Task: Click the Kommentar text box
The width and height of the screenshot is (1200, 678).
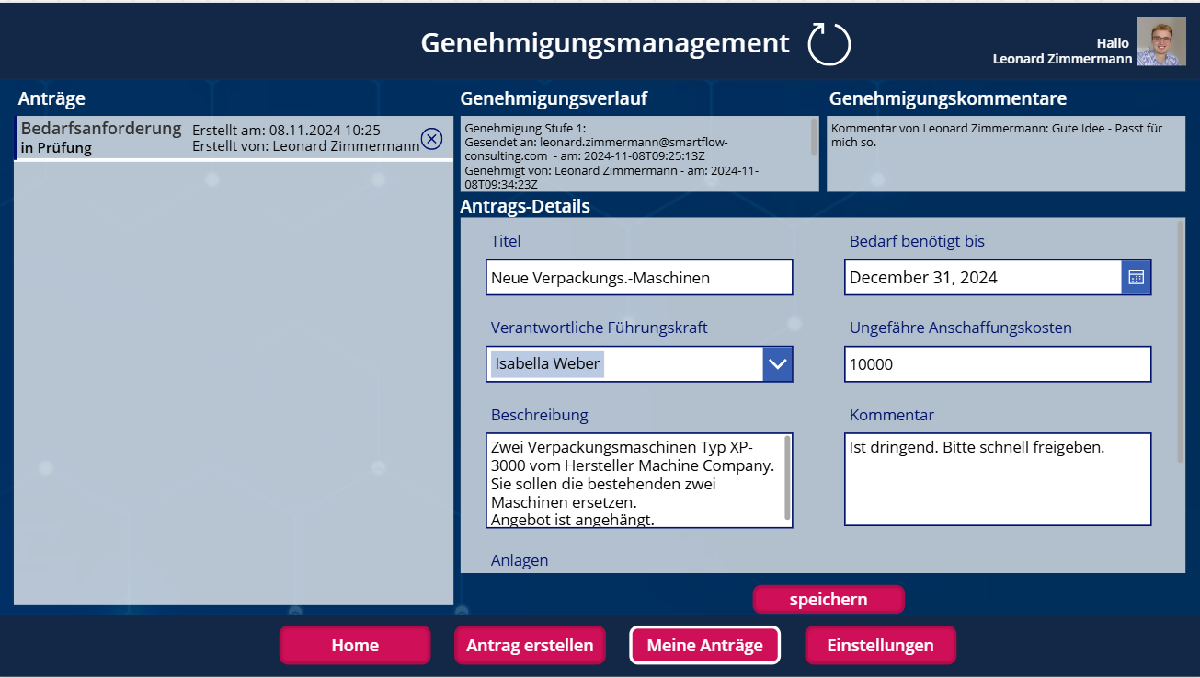Action: tap(997, 478)
